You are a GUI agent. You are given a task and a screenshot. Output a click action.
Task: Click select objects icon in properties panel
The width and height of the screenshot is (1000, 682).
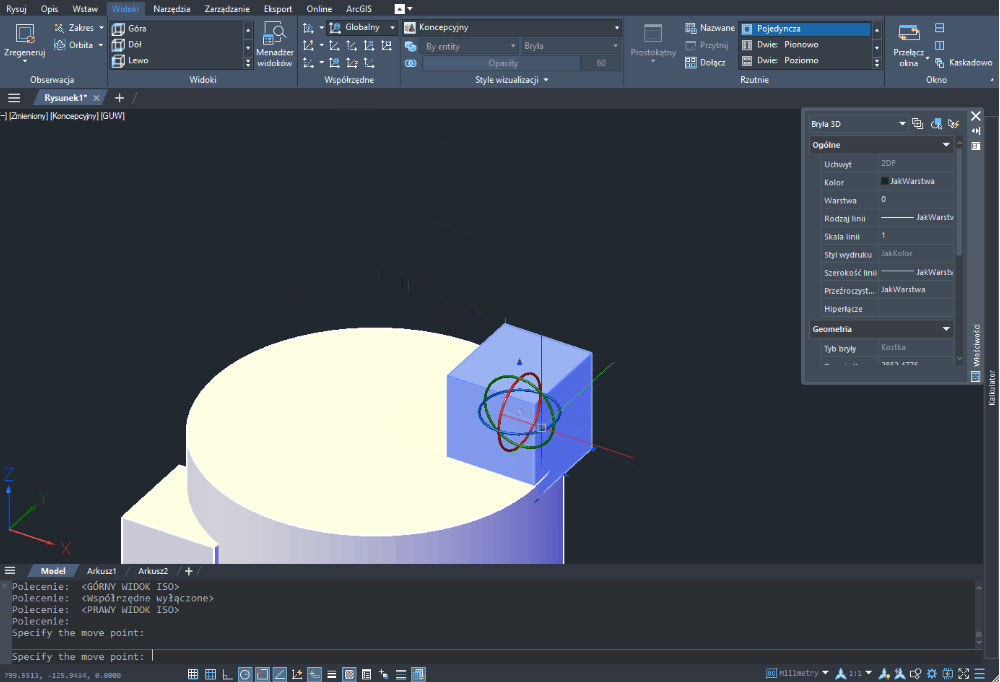tap(936, 124)
